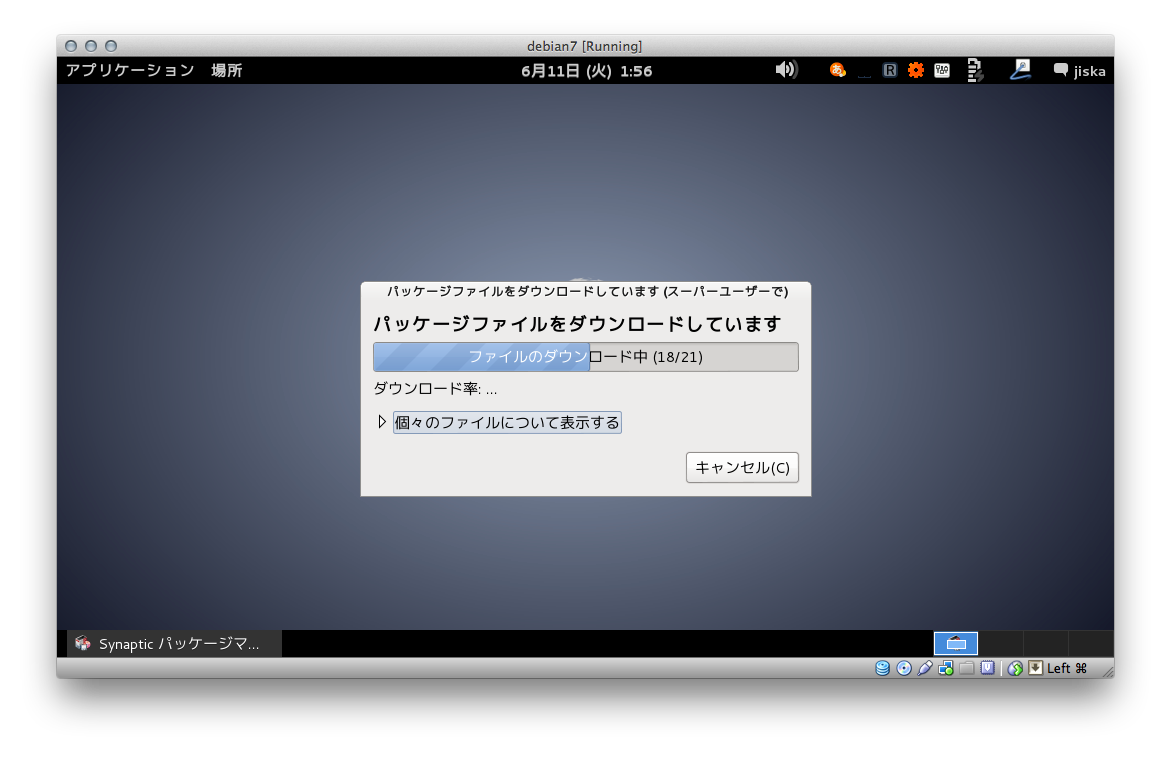Click the R tray icon in the top panel

pos(889,70)
